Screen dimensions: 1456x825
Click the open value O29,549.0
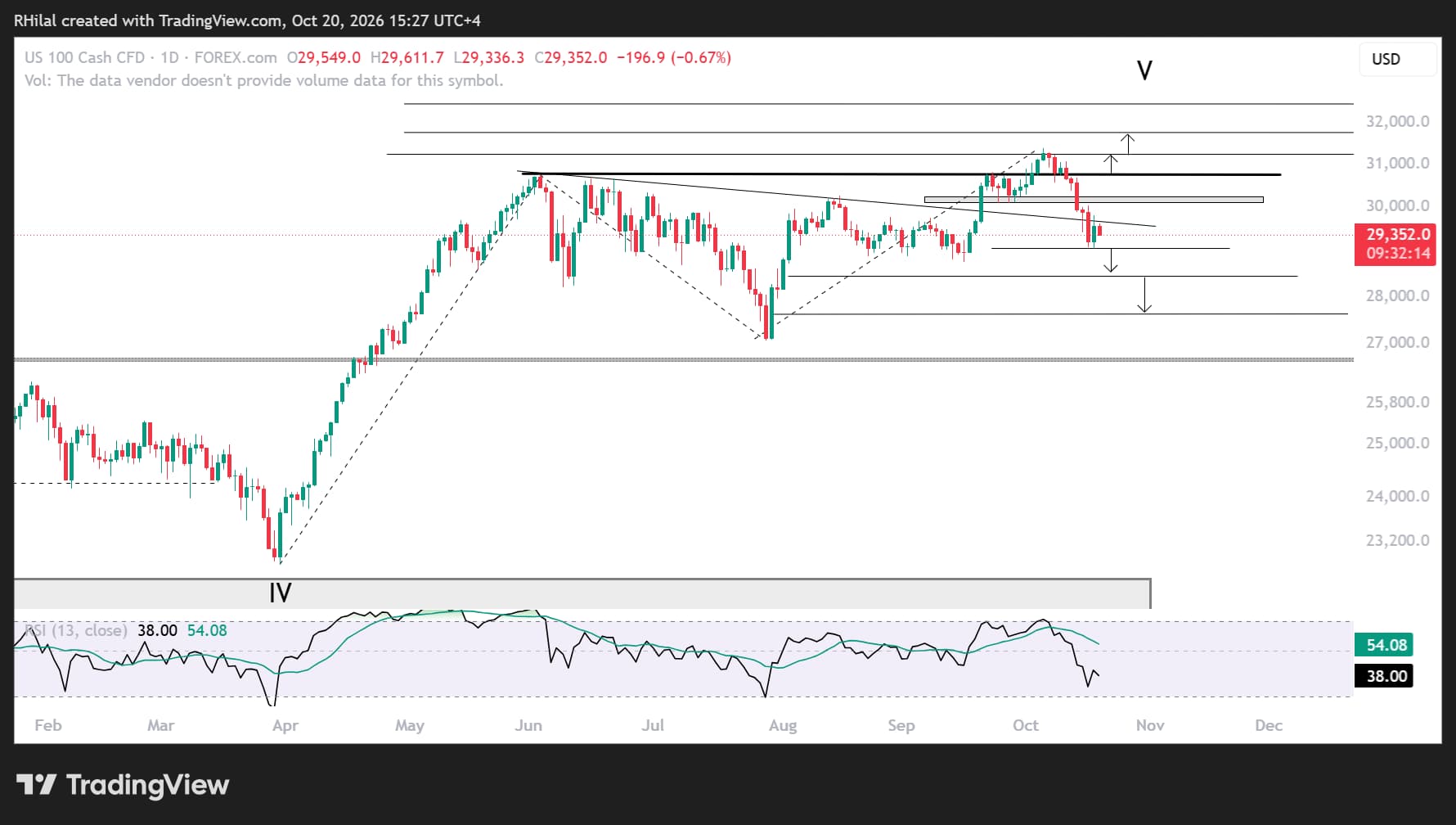point(324,57)
